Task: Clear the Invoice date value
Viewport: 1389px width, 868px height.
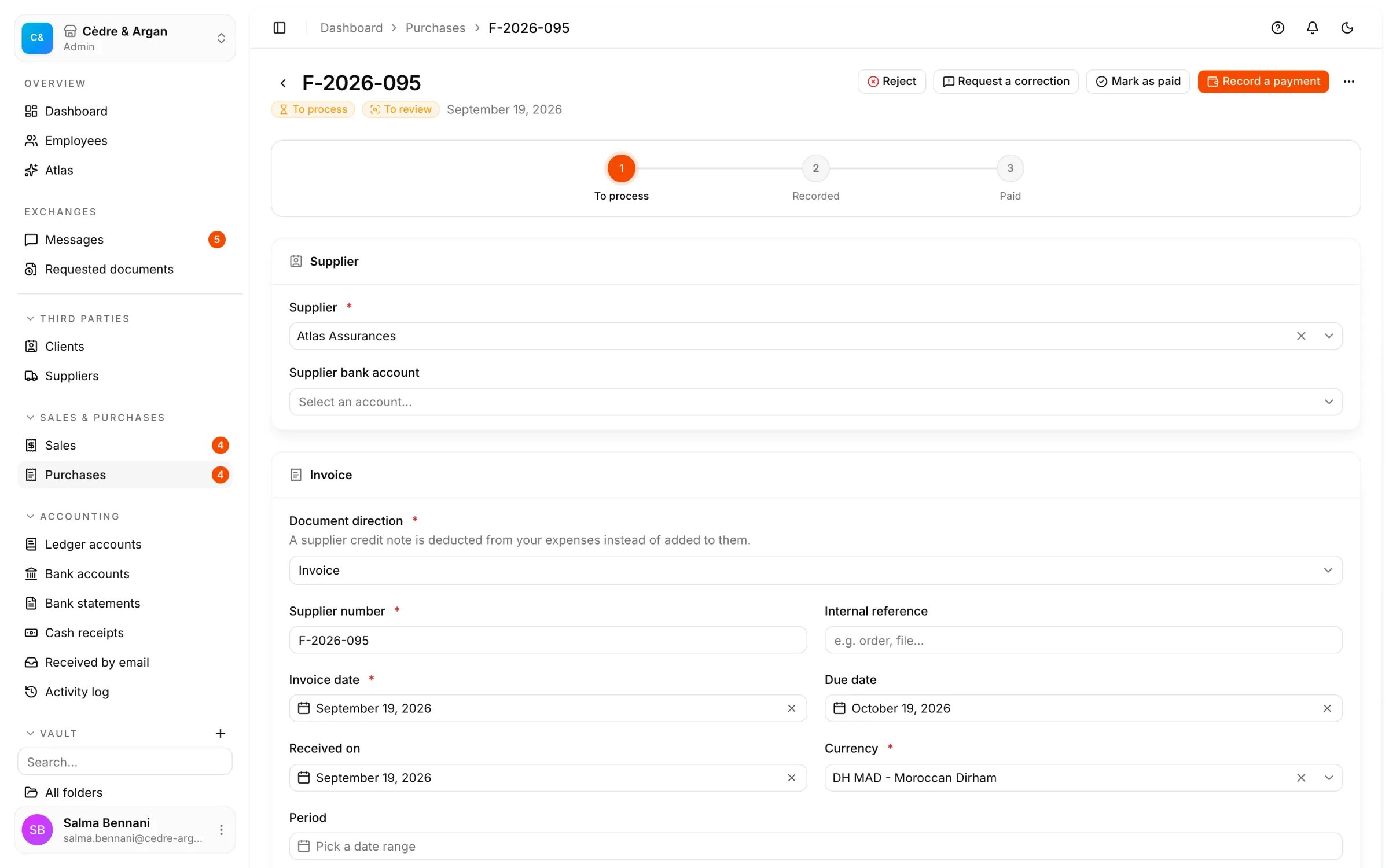Action: pos(791,708)
